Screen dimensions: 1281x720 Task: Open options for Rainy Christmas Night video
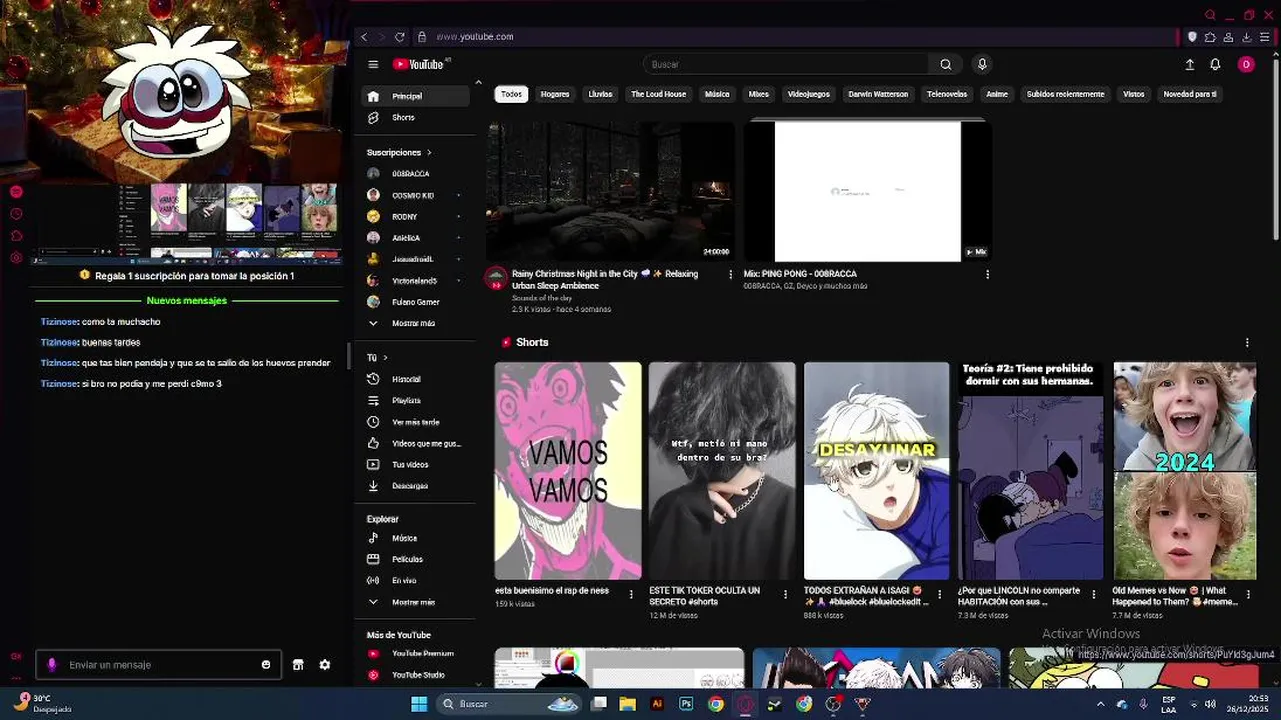click(730, 274)
